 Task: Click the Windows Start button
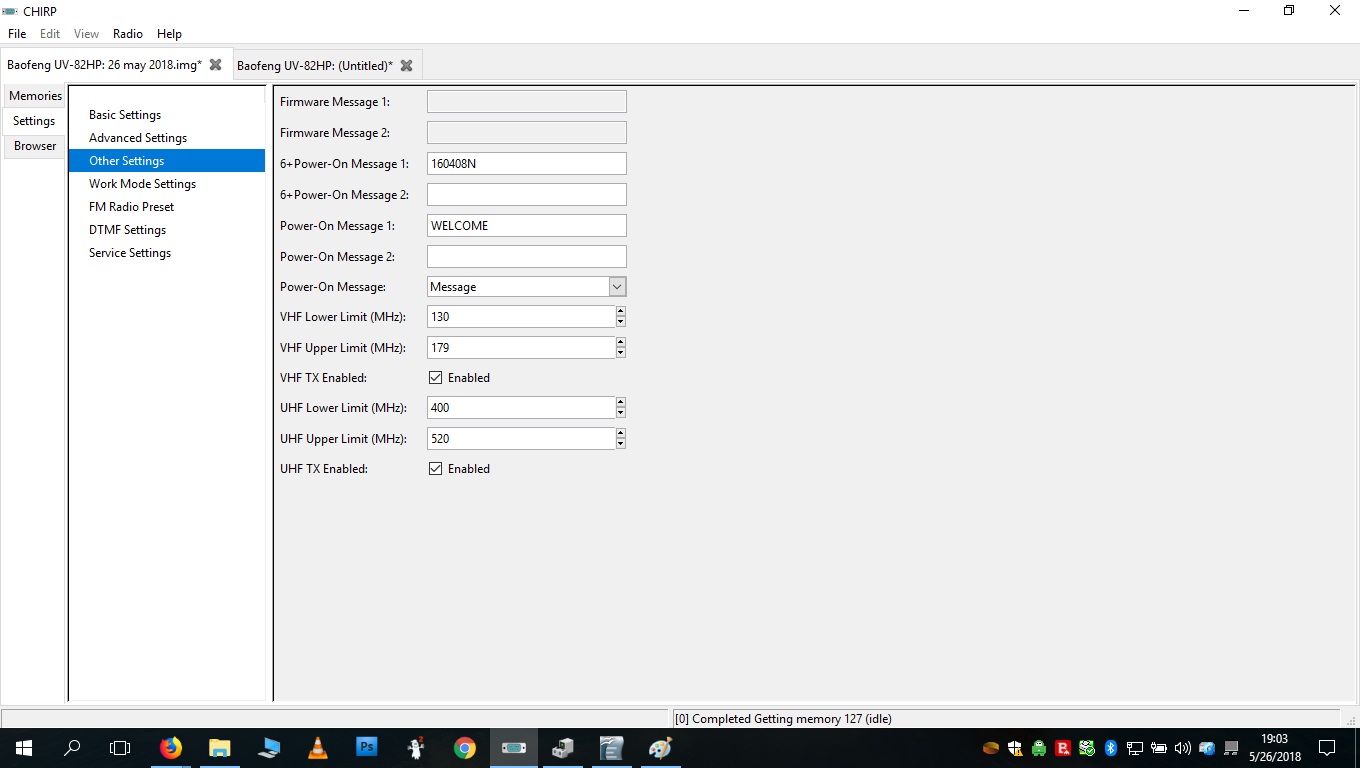(23, 747)
